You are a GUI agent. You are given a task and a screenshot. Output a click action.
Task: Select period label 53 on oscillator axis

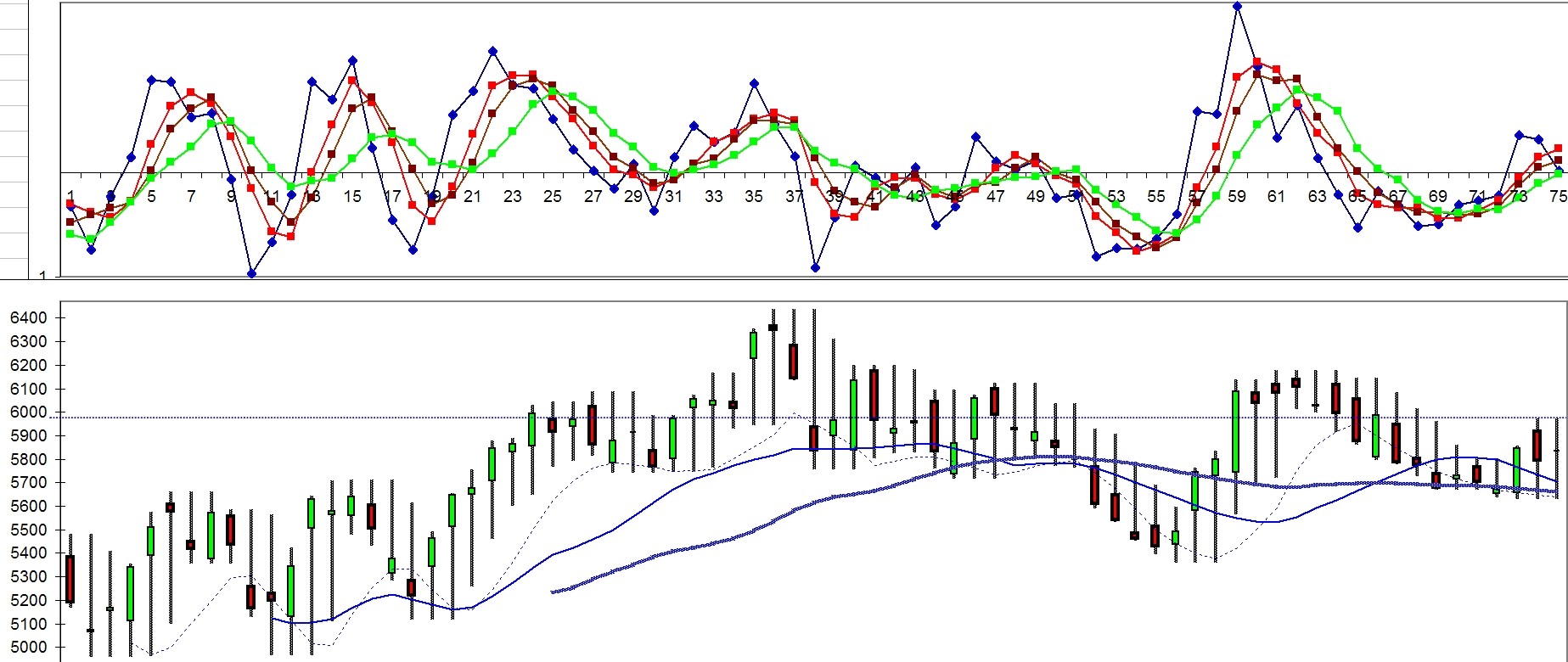pos(1116,197)
